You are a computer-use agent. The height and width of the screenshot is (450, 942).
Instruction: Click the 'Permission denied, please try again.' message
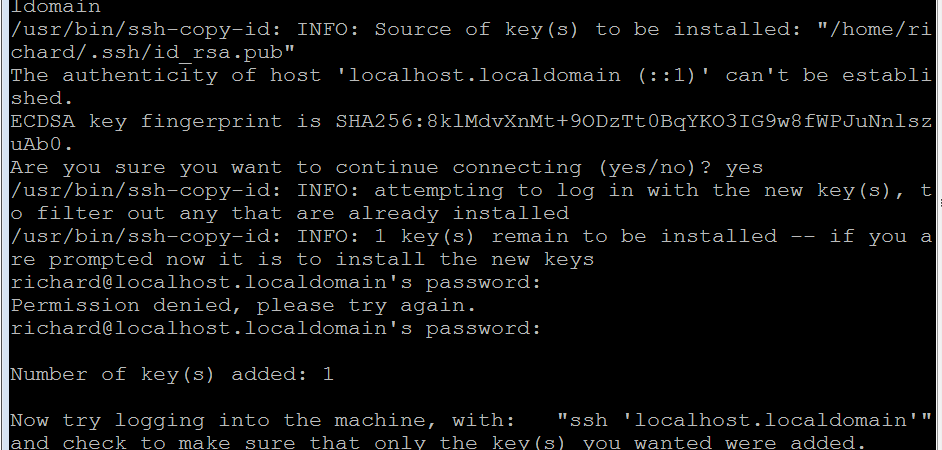coord(243,305)
